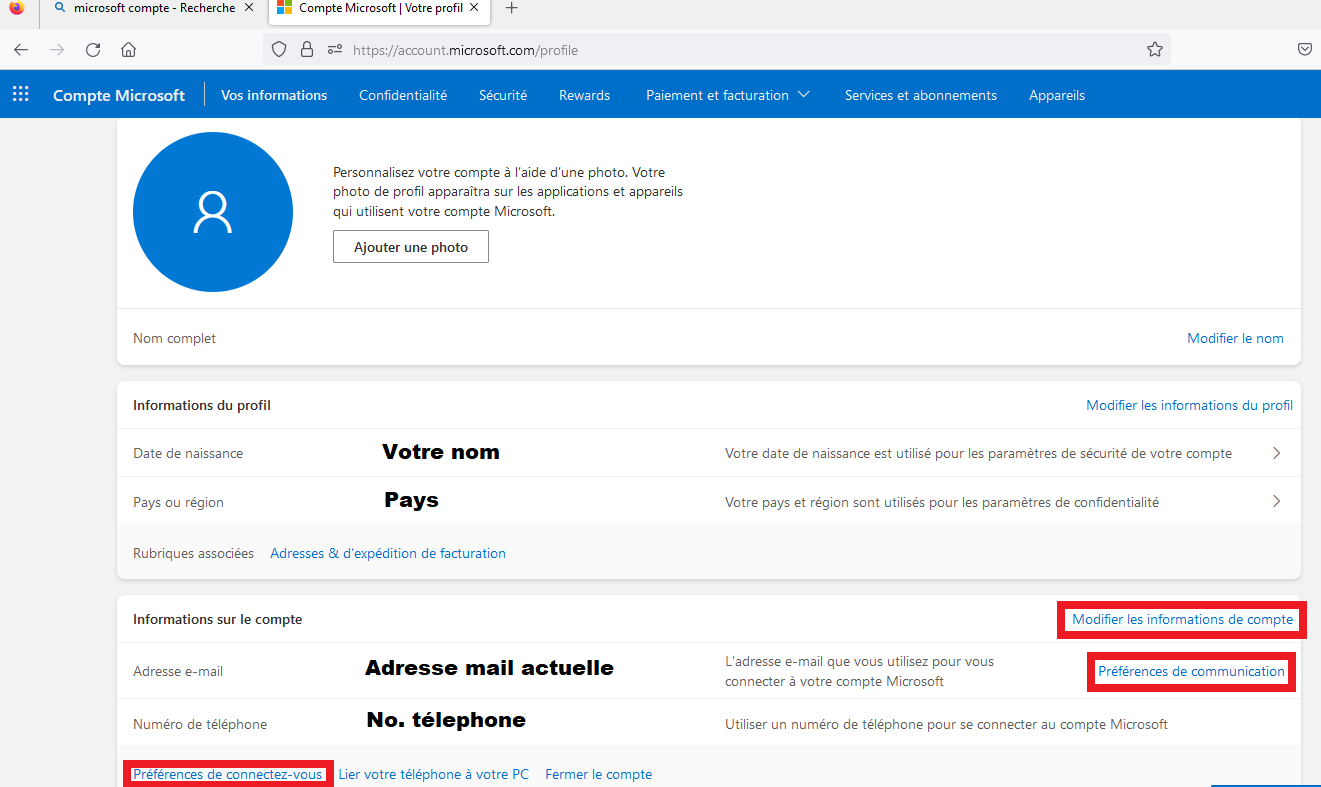Click the tracking protection shield icon
The height and width of the screenshot is (787, 1321).
click(x=280, y=50)
